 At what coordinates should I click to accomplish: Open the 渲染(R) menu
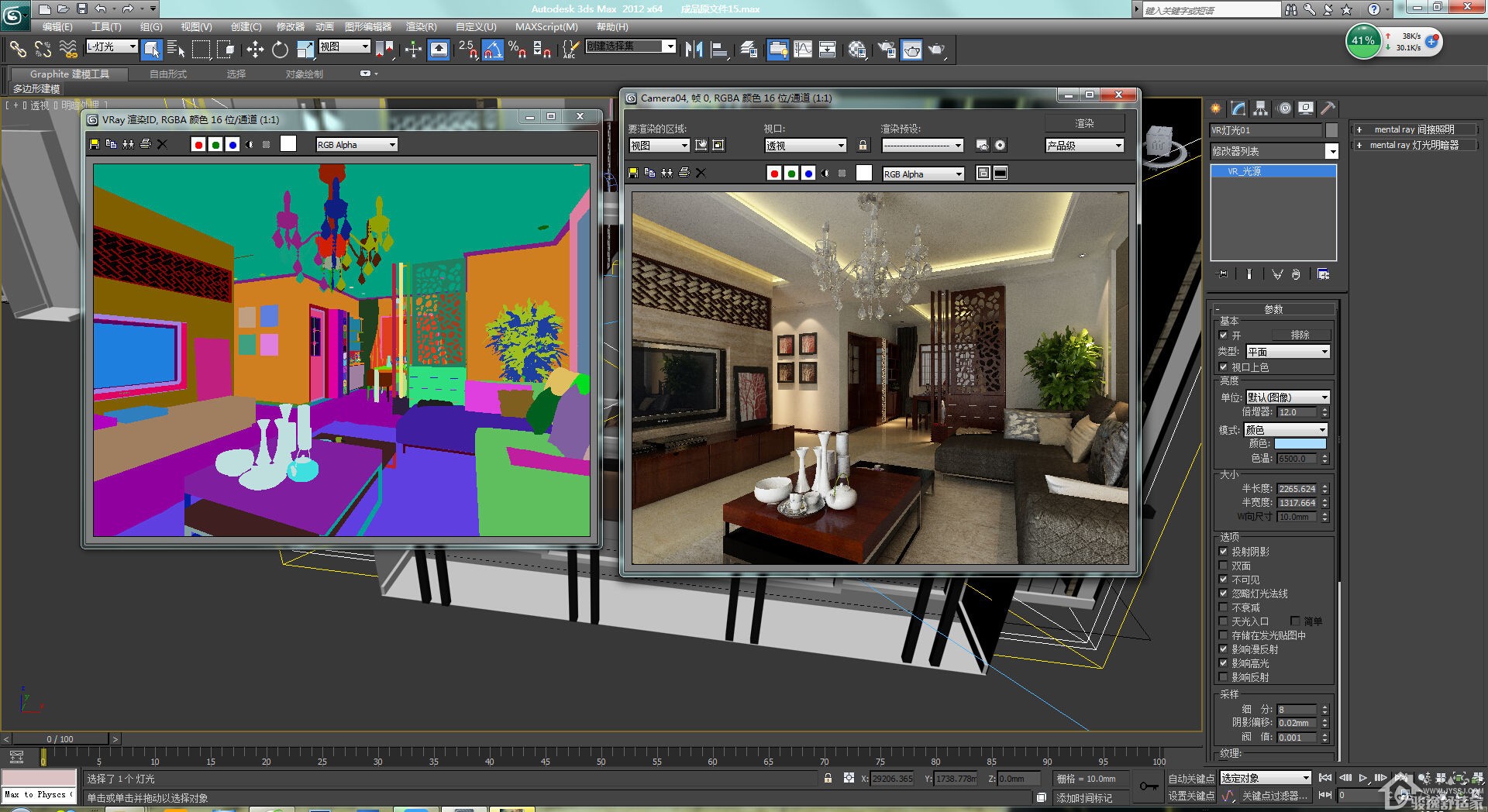point(421,27)
